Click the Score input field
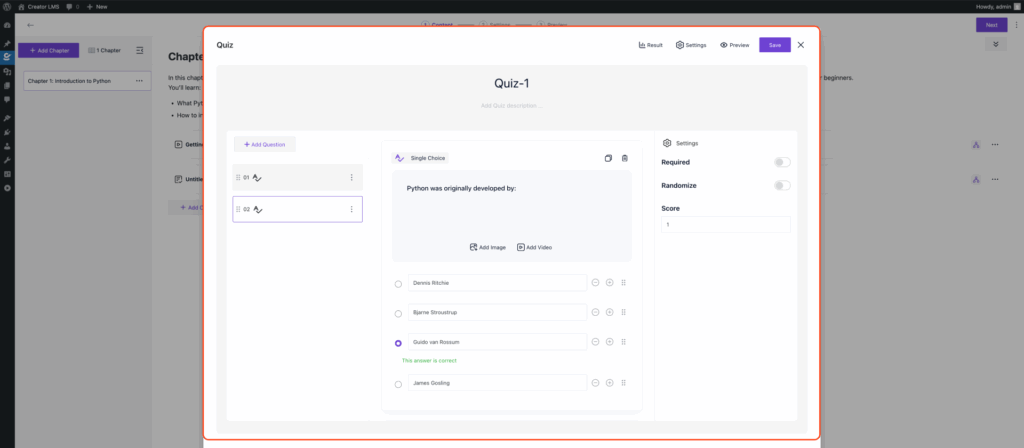The image size is (1024, 448). [x=725, y=225]
